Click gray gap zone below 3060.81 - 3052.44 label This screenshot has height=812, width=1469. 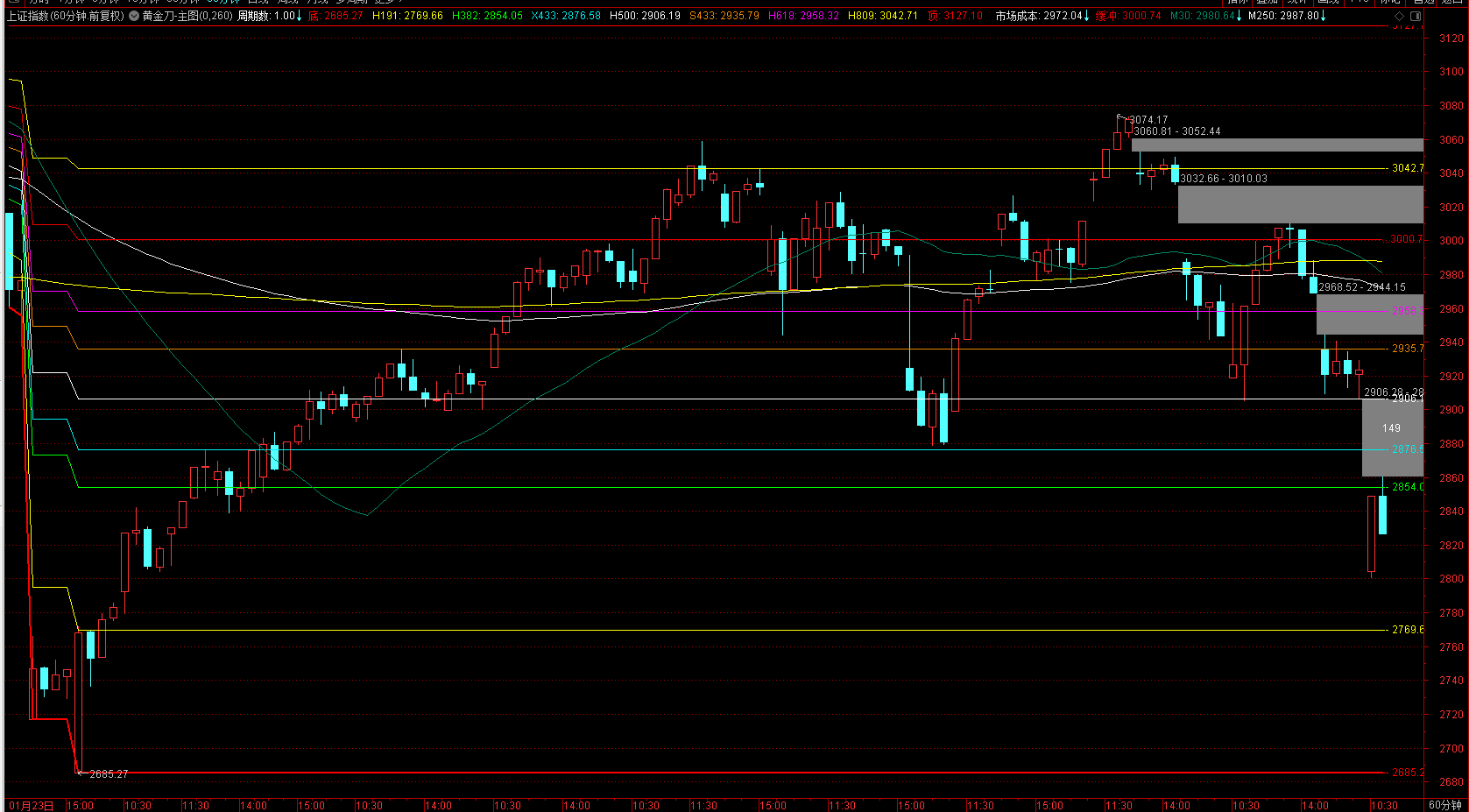[x=1277, y=145]
